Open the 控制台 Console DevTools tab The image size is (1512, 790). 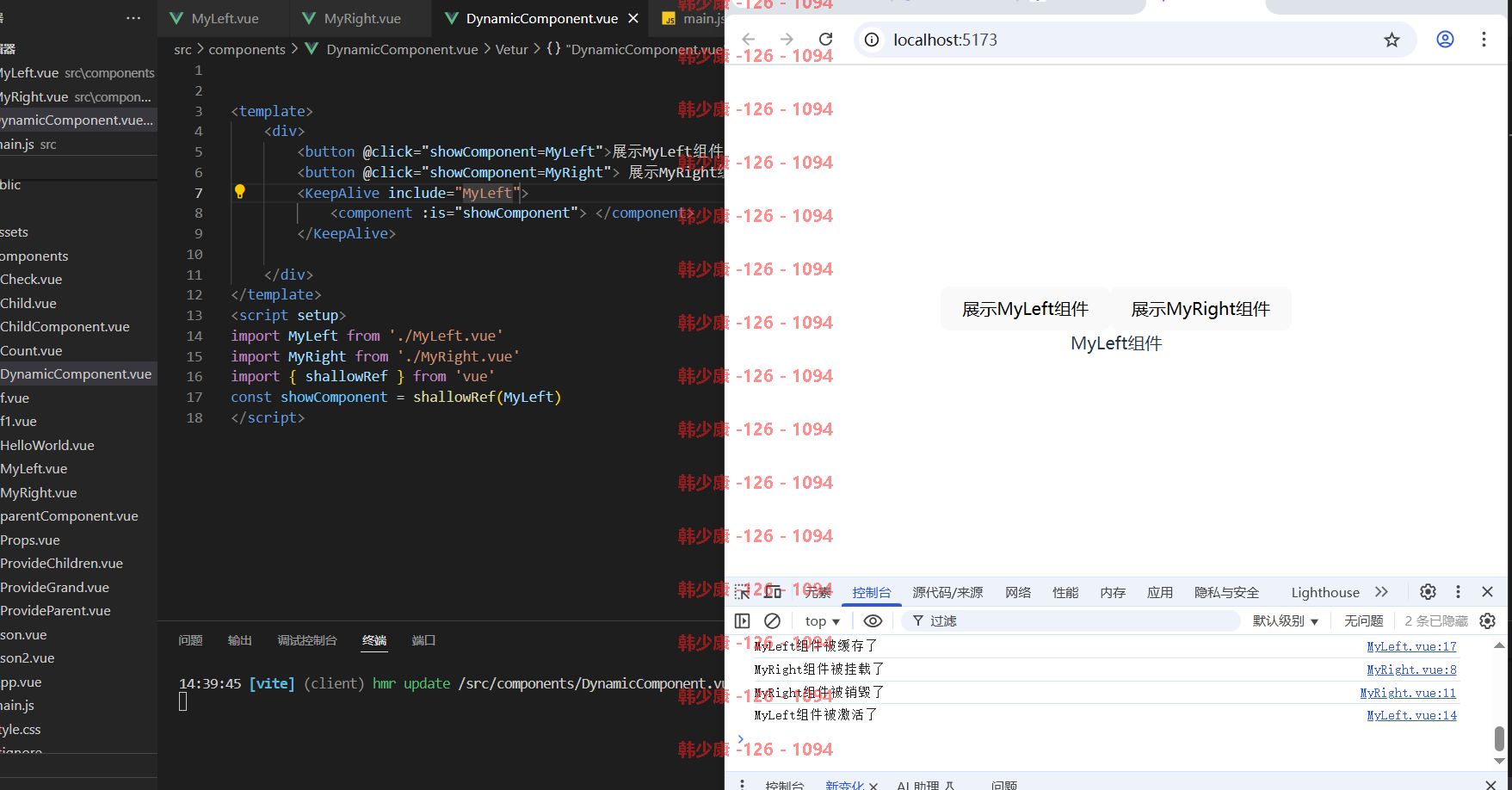click(872, 592)
